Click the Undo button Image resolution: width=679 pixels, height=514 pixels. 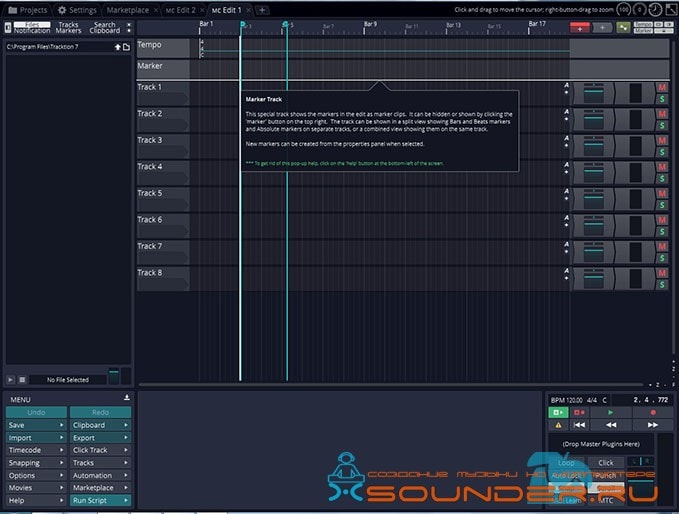(36, 412)
